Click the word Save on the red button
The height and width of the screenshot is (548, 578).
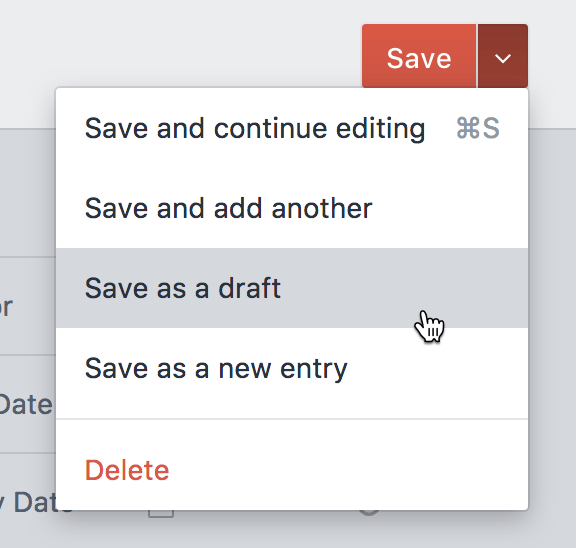(419, 58)
